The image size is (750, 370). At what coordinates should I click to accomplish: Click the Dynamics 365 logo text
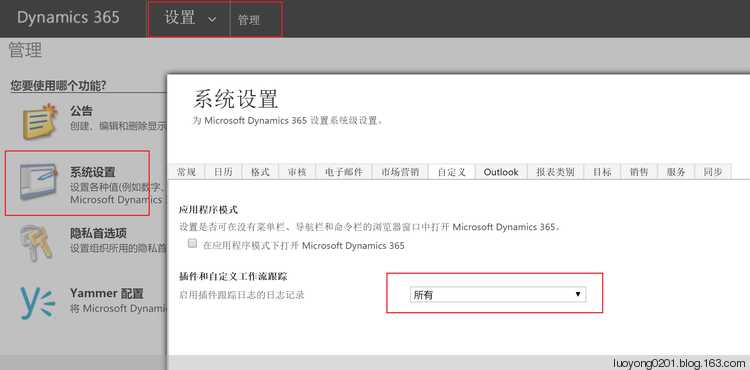(68, 18)
